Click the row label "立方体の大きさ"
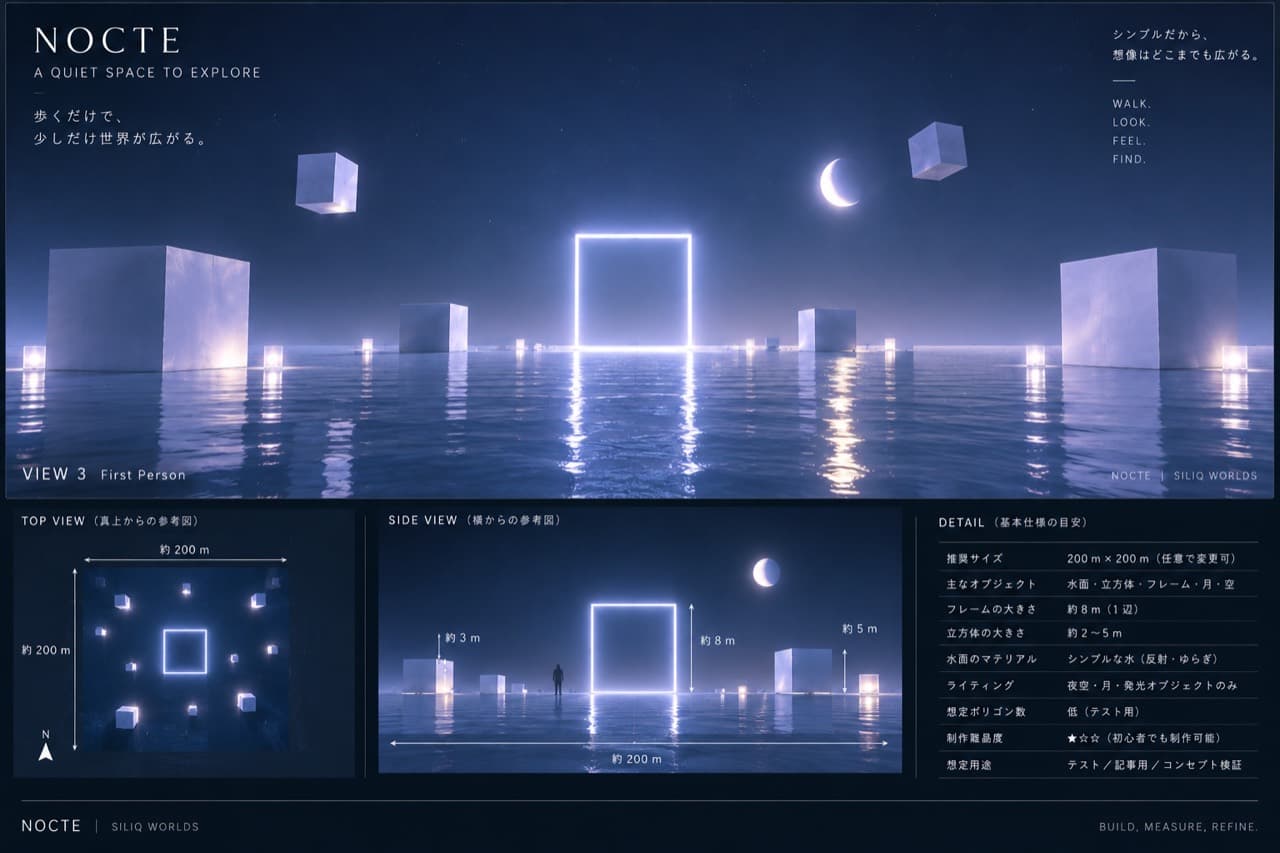The width and height of the screenshot is (1280, 853). (985, 634)
